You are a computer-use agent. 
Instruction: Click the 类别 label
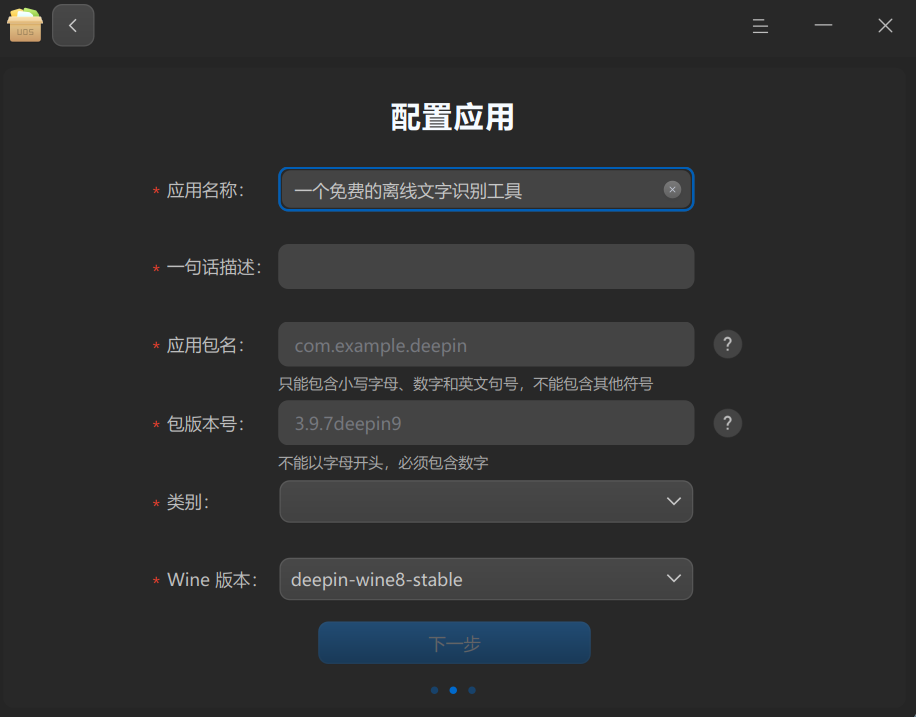point(188,502)
